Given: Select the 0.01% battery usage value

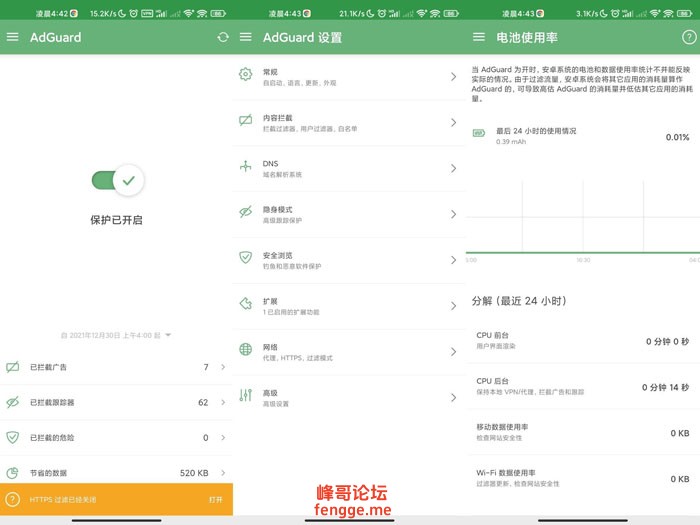Looking at the screenshot, I should pos(677,137).
